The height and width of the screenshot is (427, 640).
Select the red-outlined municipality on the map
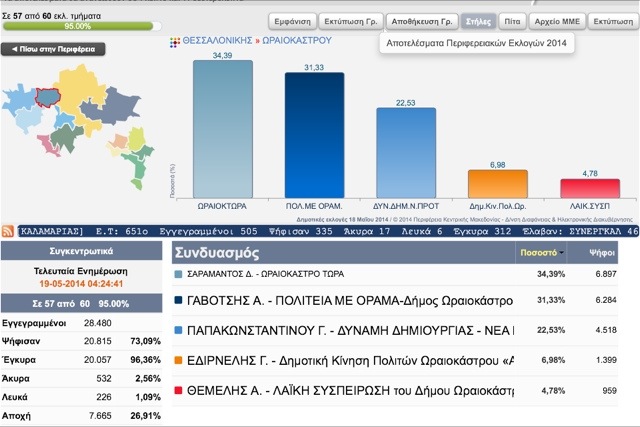[48, 98]
